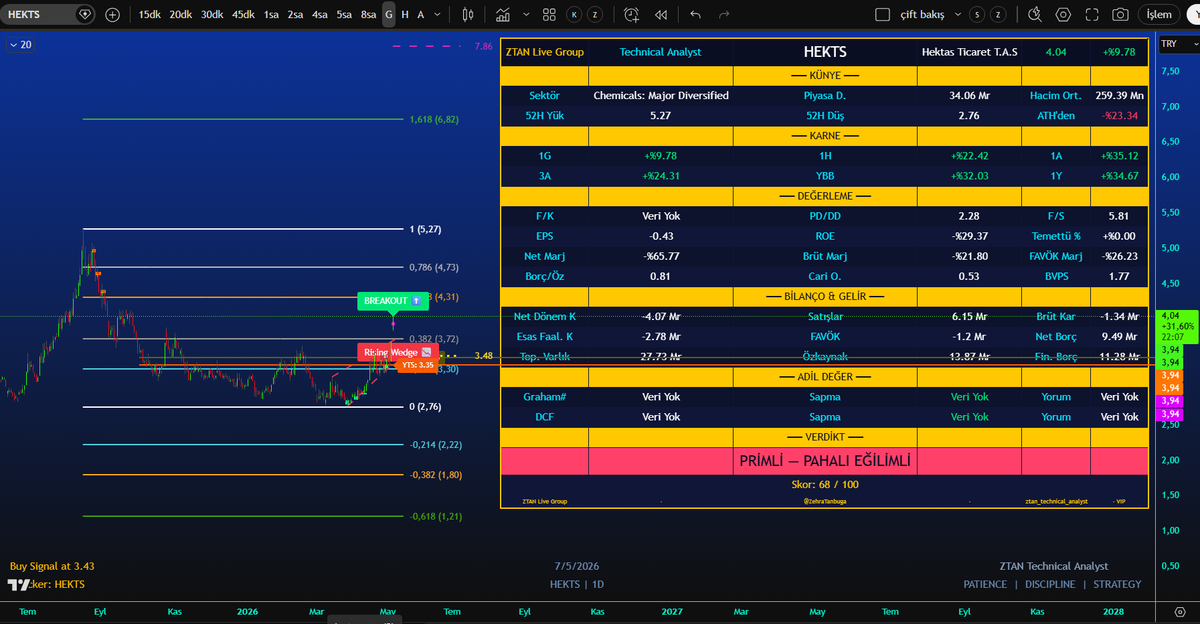Click the @ZehraTanbuga handle in table footer
This screenshot has height=624, width=1200.
point(824,500)
